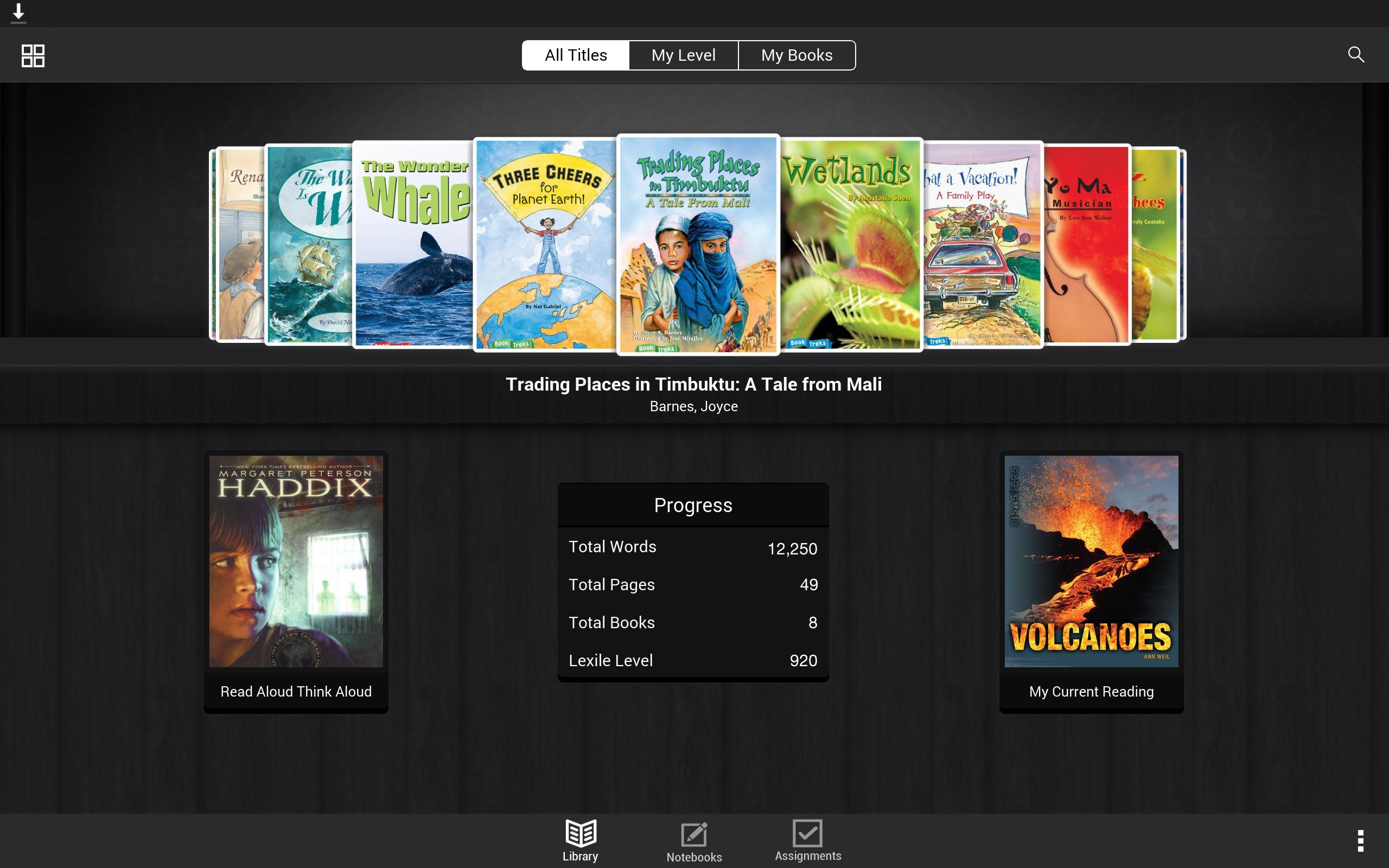This screenshot has height=868, width=1389.
Task: Select the Yo Ma Musician cover
Action: (1086, 244)
